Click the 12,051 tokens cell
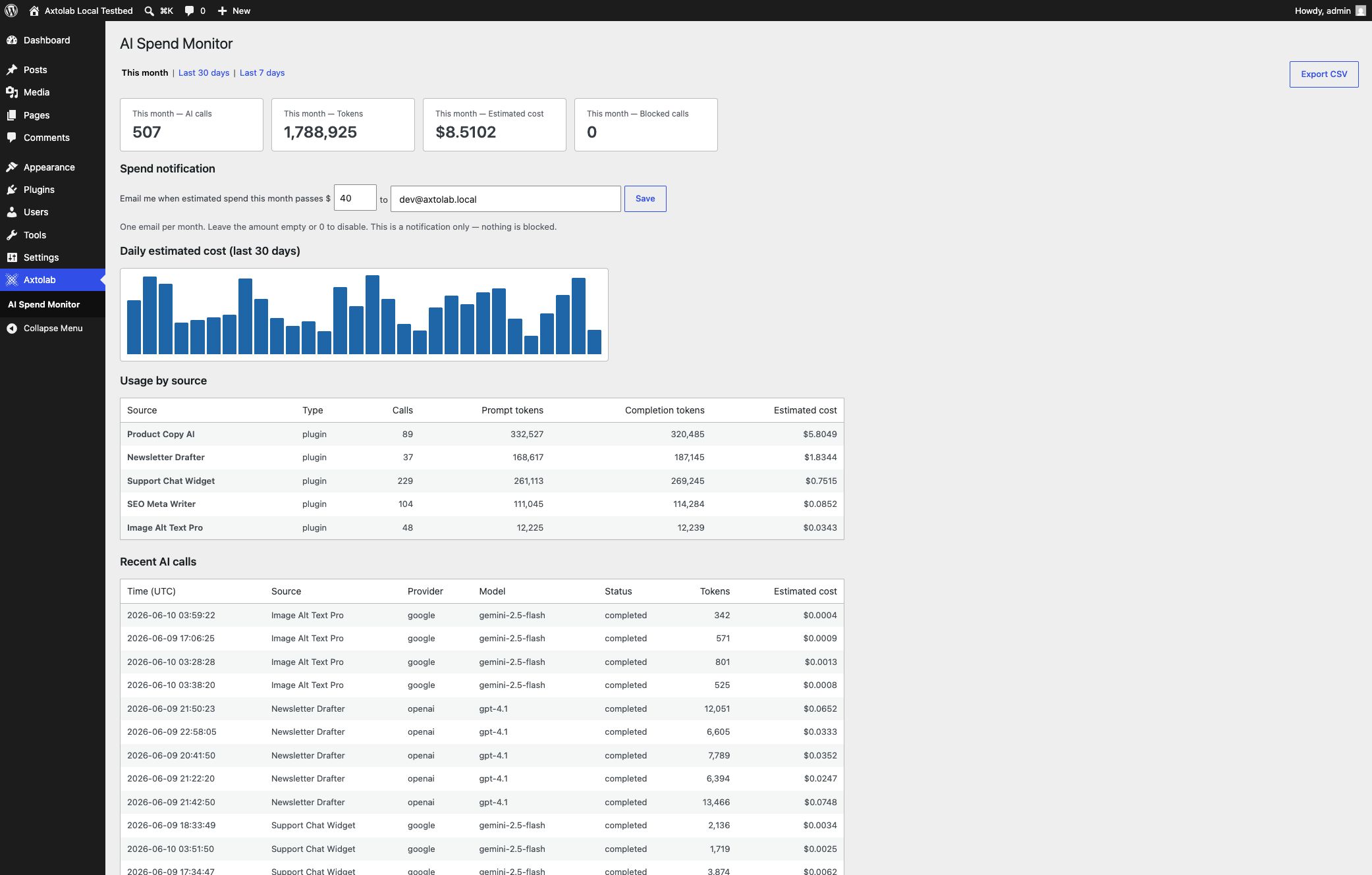This screenshot has width=1372, height=875. pos(717,708)
